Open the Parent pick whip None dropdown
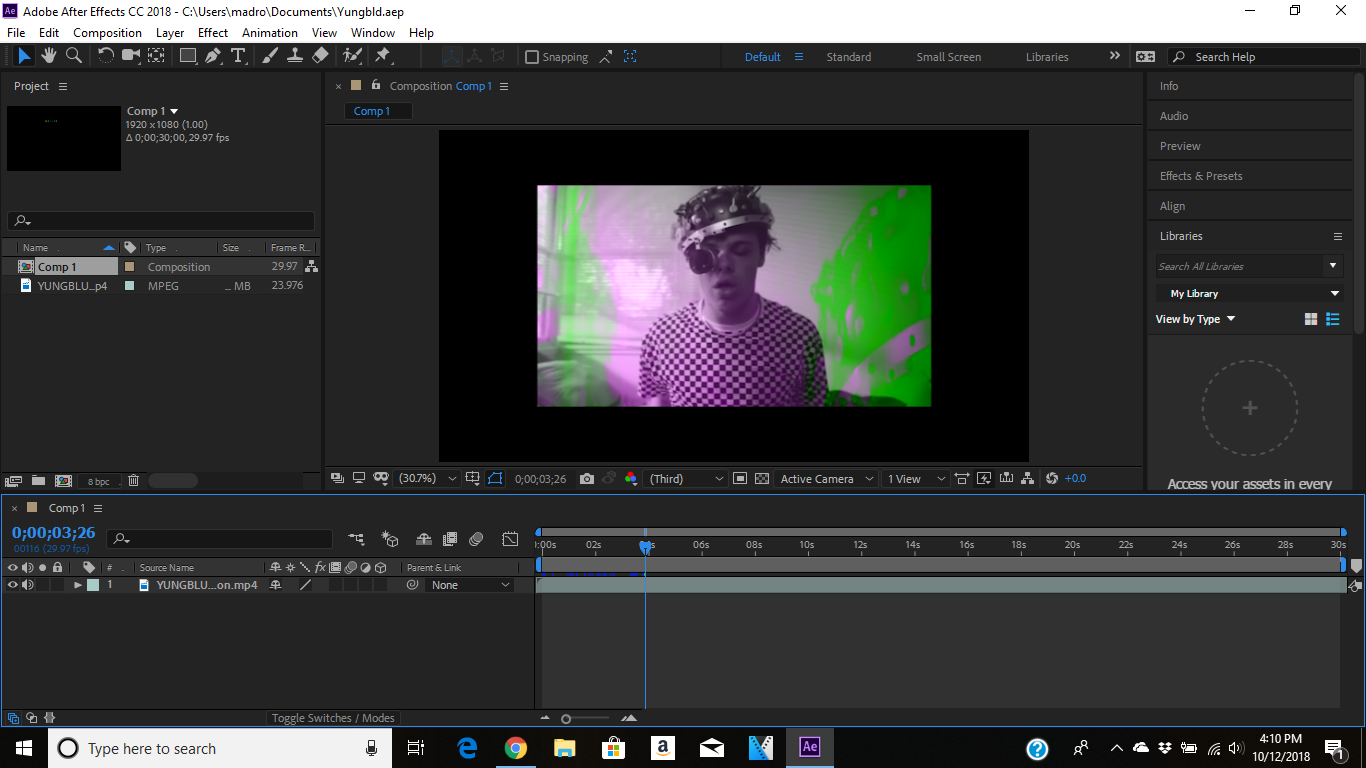The height and width of the screenshot is (768, 1366). click(469, 584)
